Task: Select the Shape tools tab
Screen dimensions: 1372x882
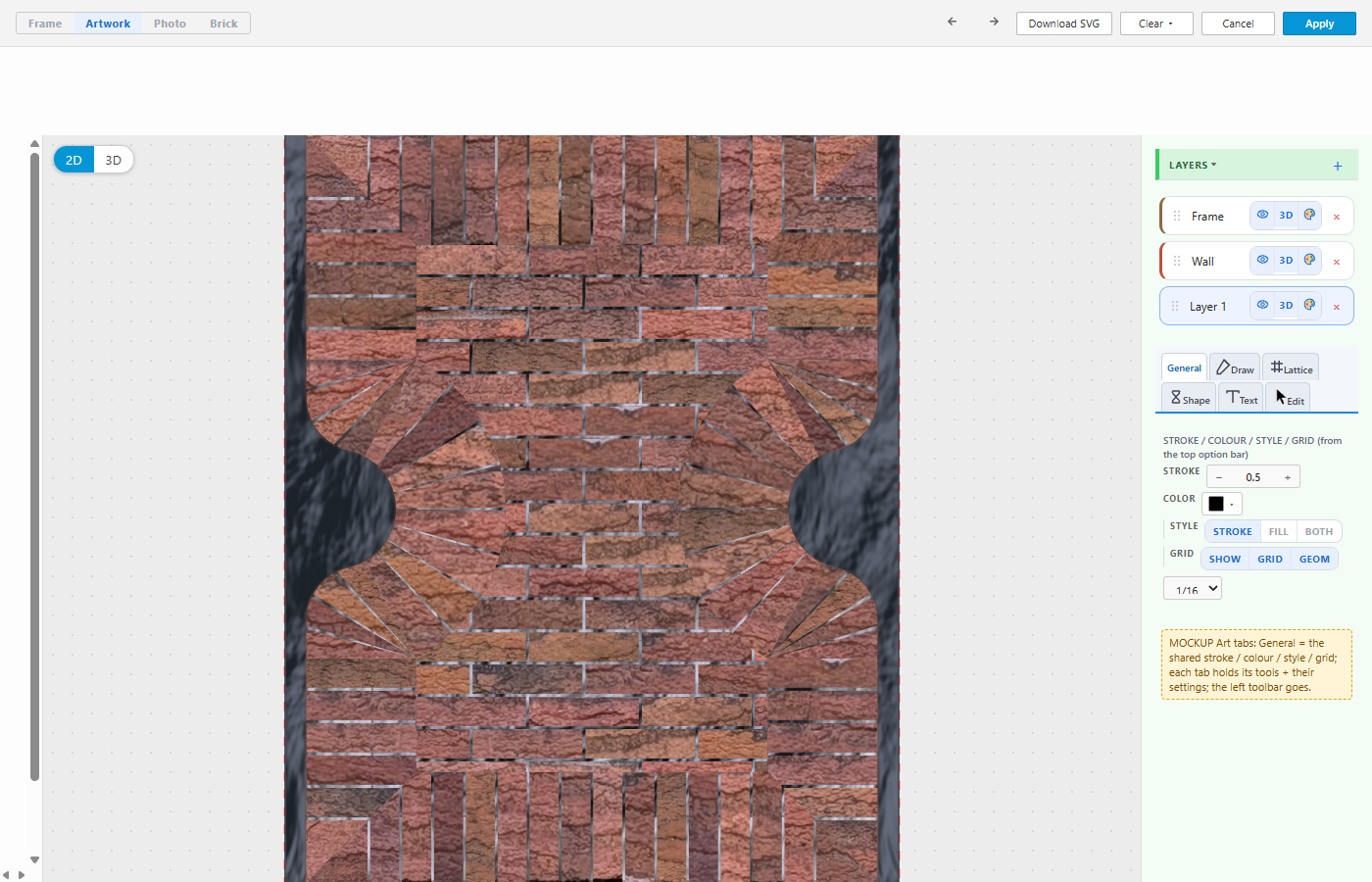Action: click(x=1190, y=398)
